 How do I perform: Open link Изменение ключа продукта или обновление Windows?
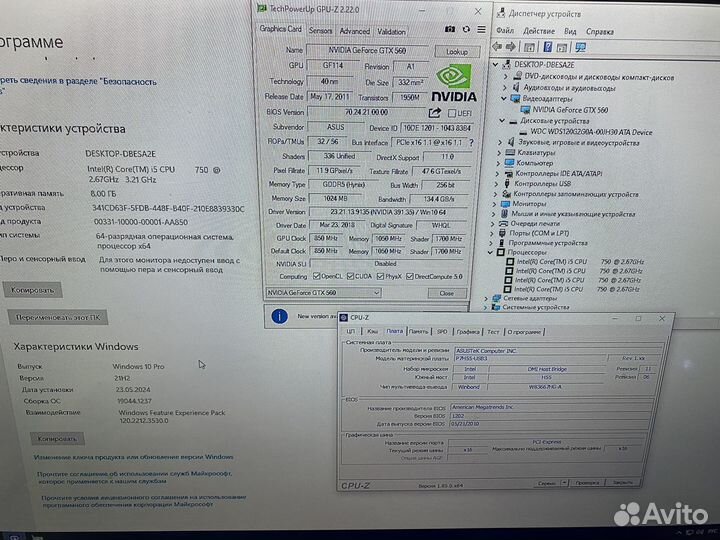[x=133, y=457]
